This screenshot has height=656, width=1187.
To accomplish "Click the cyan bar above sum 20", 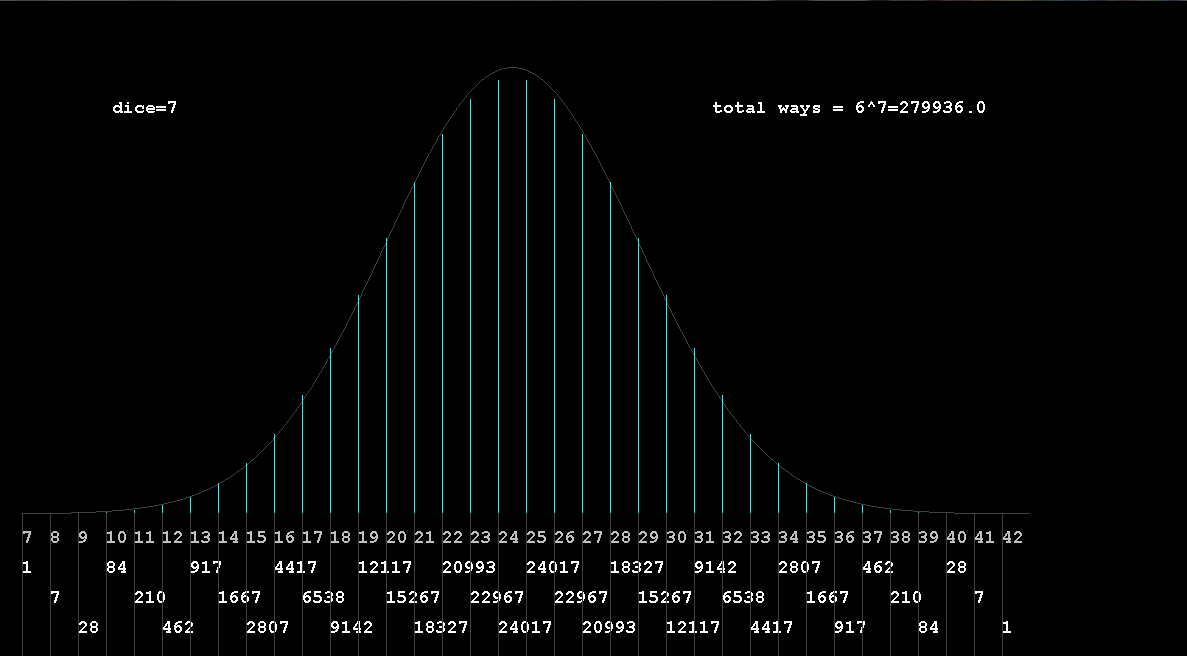I will (386, 380).
